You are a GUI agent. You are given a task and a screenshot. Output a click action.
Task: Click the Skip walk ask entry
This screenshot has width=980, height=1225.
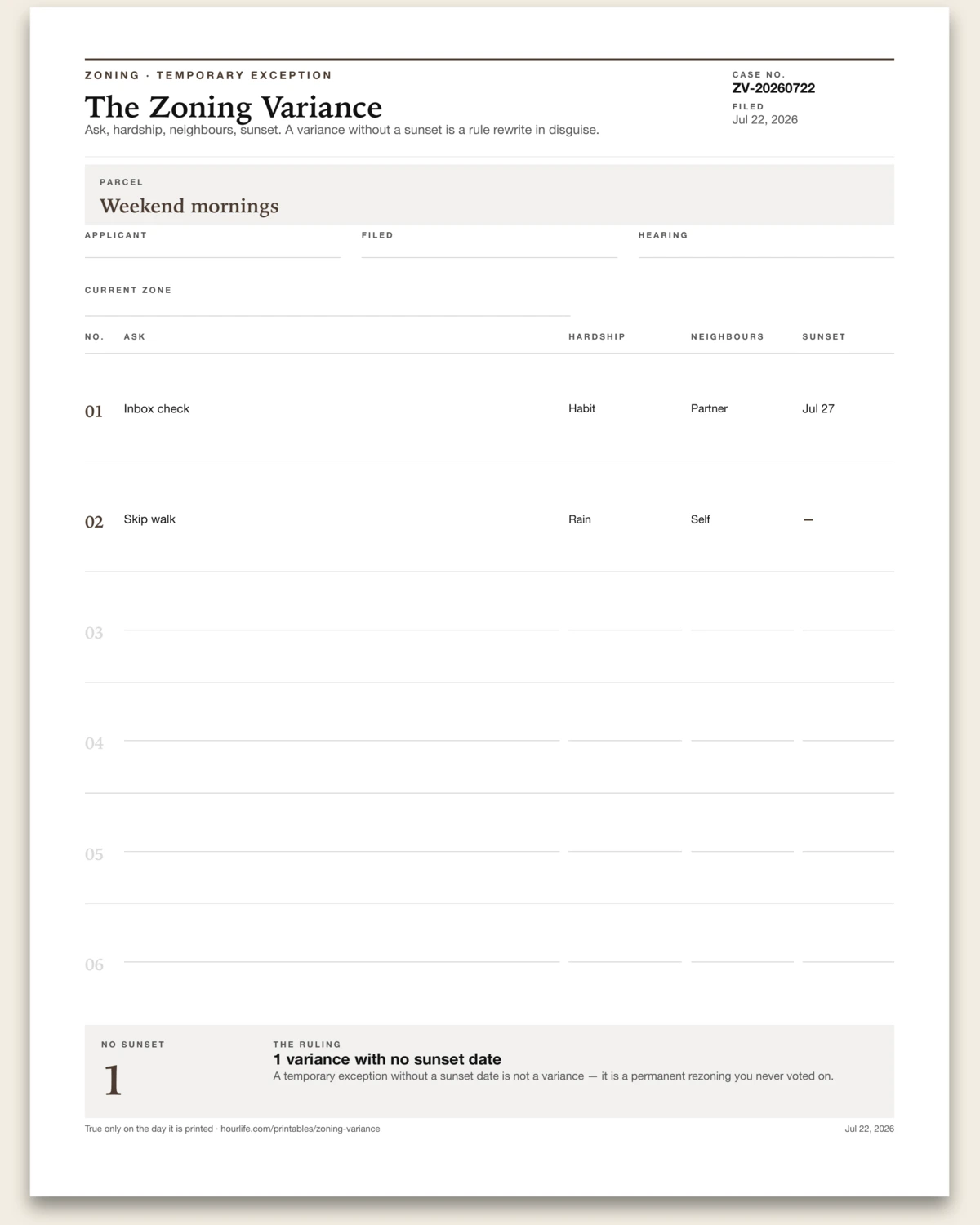149,519
